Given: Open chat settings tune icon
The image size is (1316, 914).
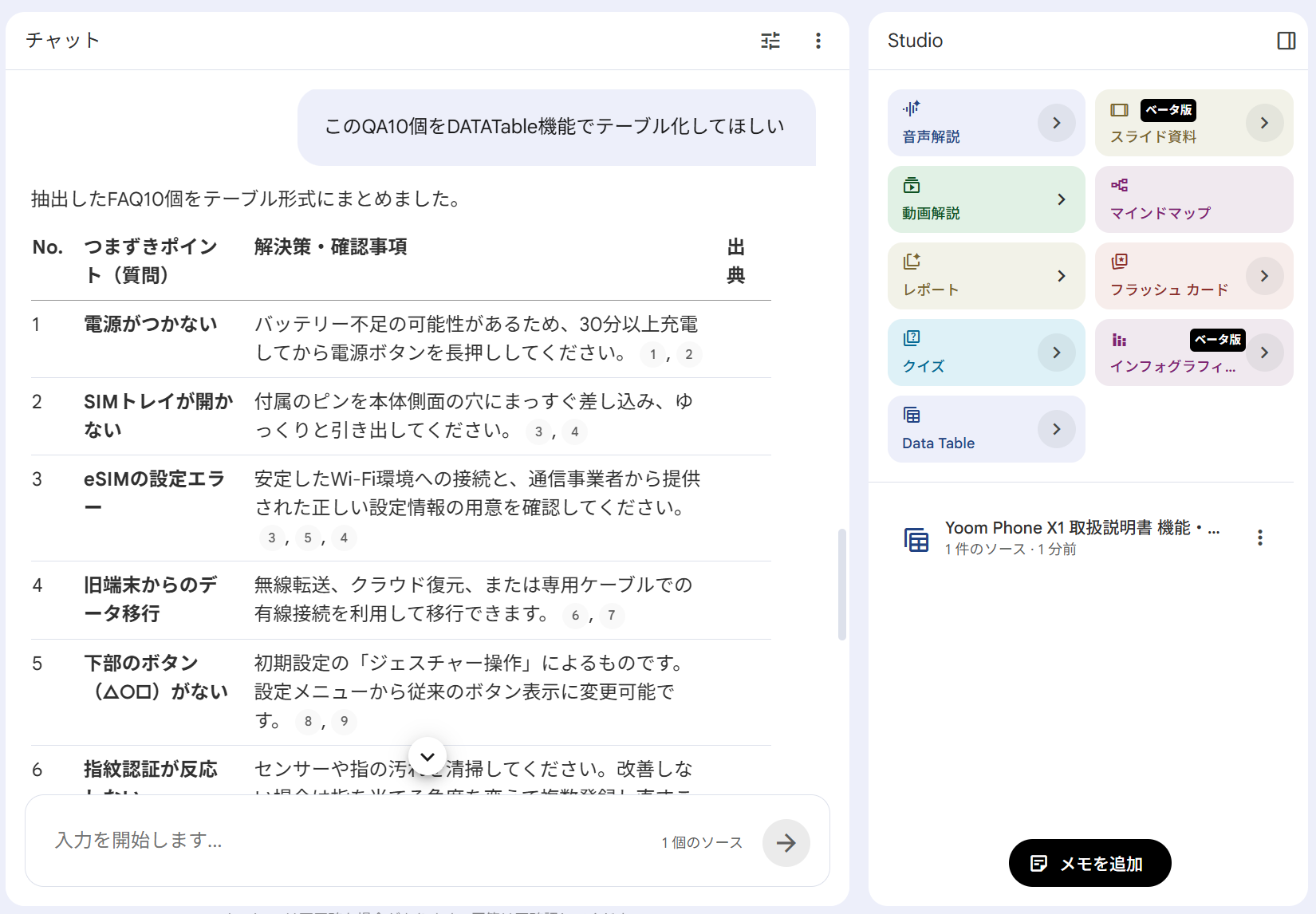Looking at the screenshot, I should (x=770, y=41).
